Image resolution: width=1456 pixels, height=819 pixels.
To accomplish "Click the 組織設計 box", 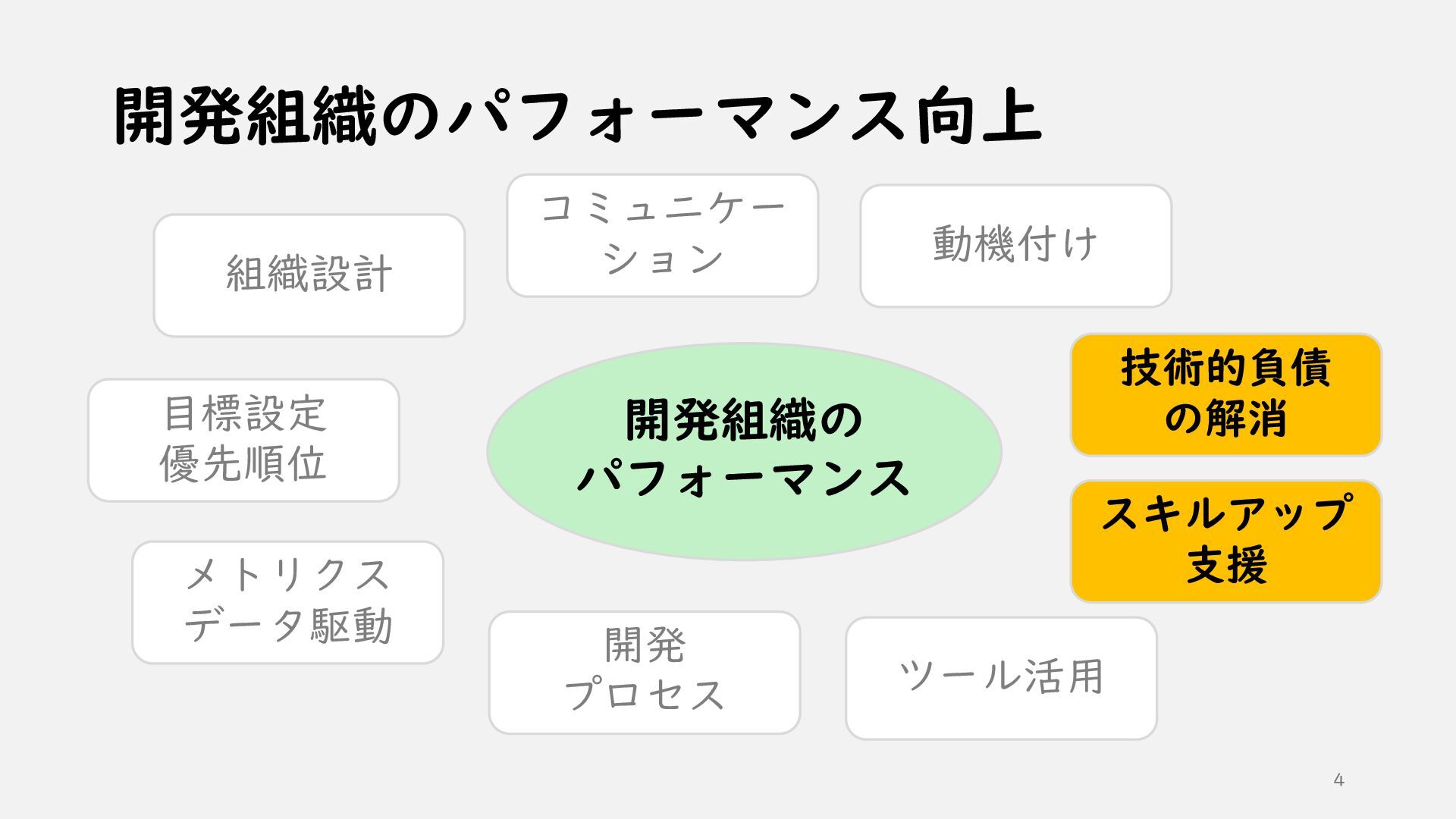I will (309, 275).
